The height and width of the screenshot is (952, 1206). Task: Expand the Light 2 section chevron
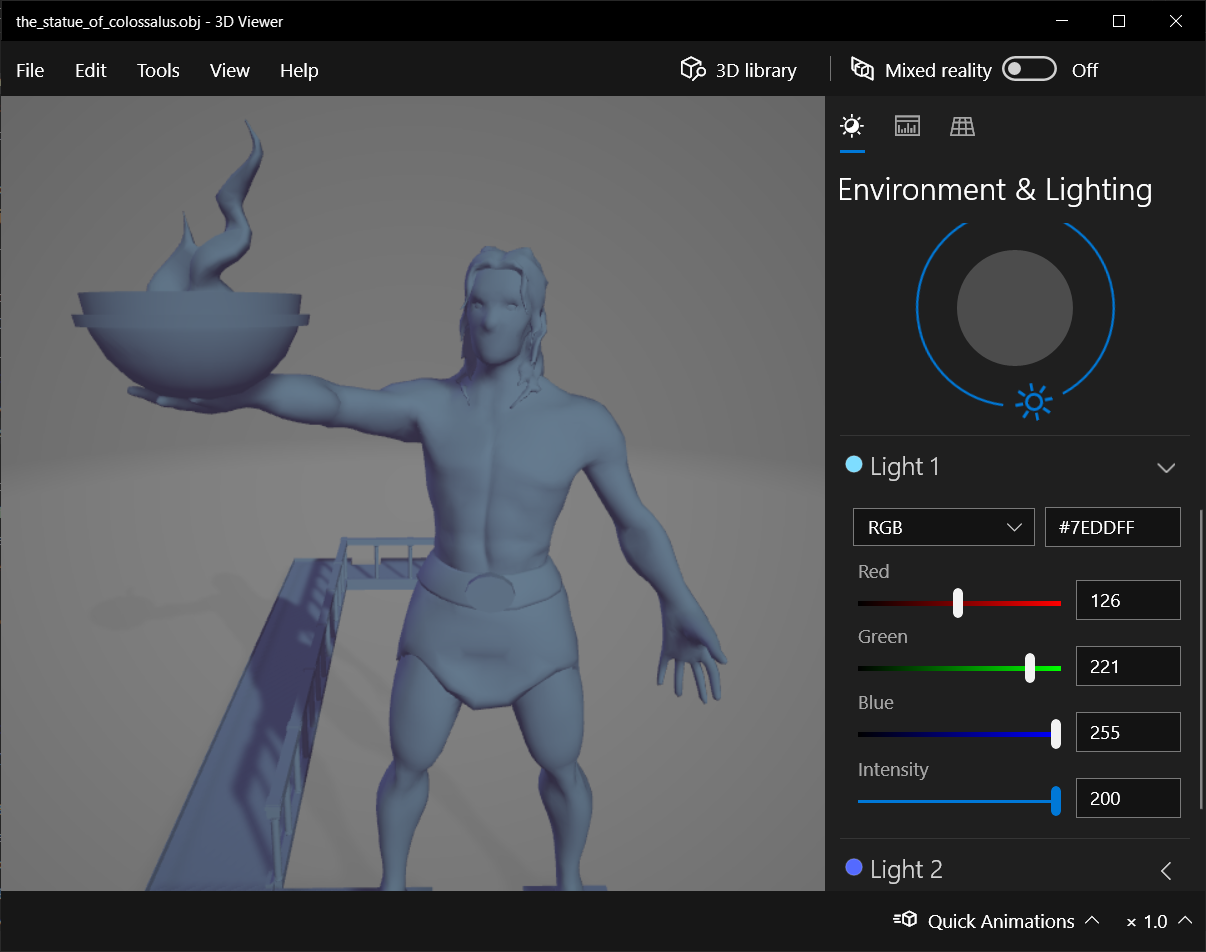[x=1165, y=870]
